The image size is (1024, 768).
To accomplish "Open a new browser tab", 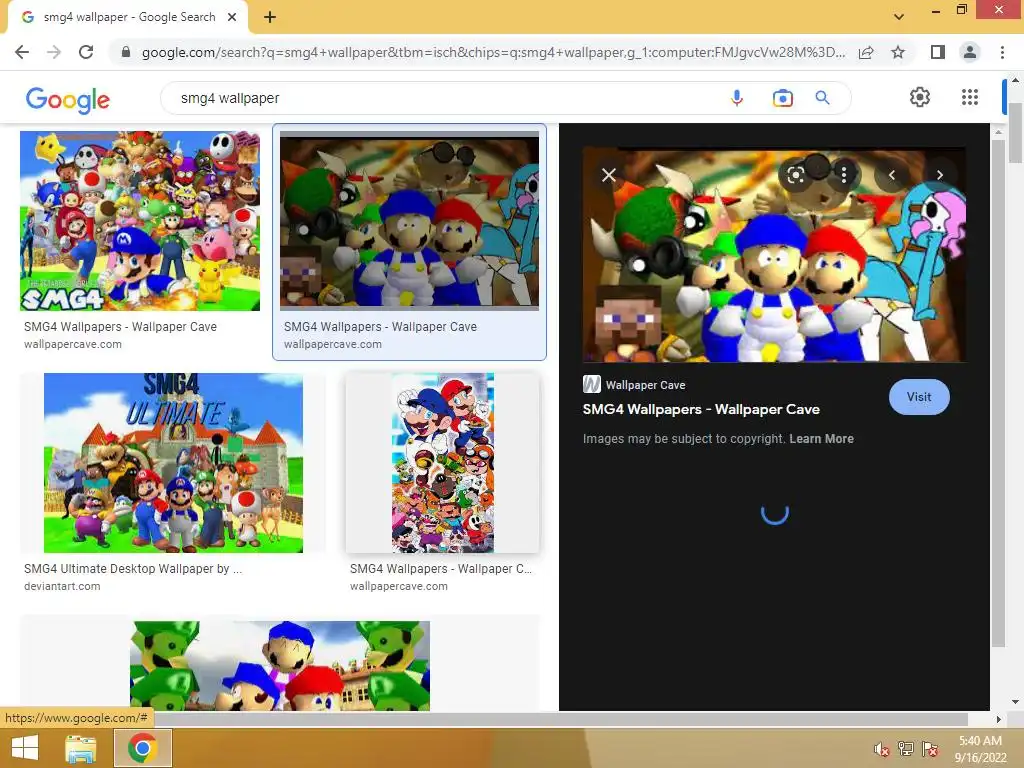I will 270,18.
